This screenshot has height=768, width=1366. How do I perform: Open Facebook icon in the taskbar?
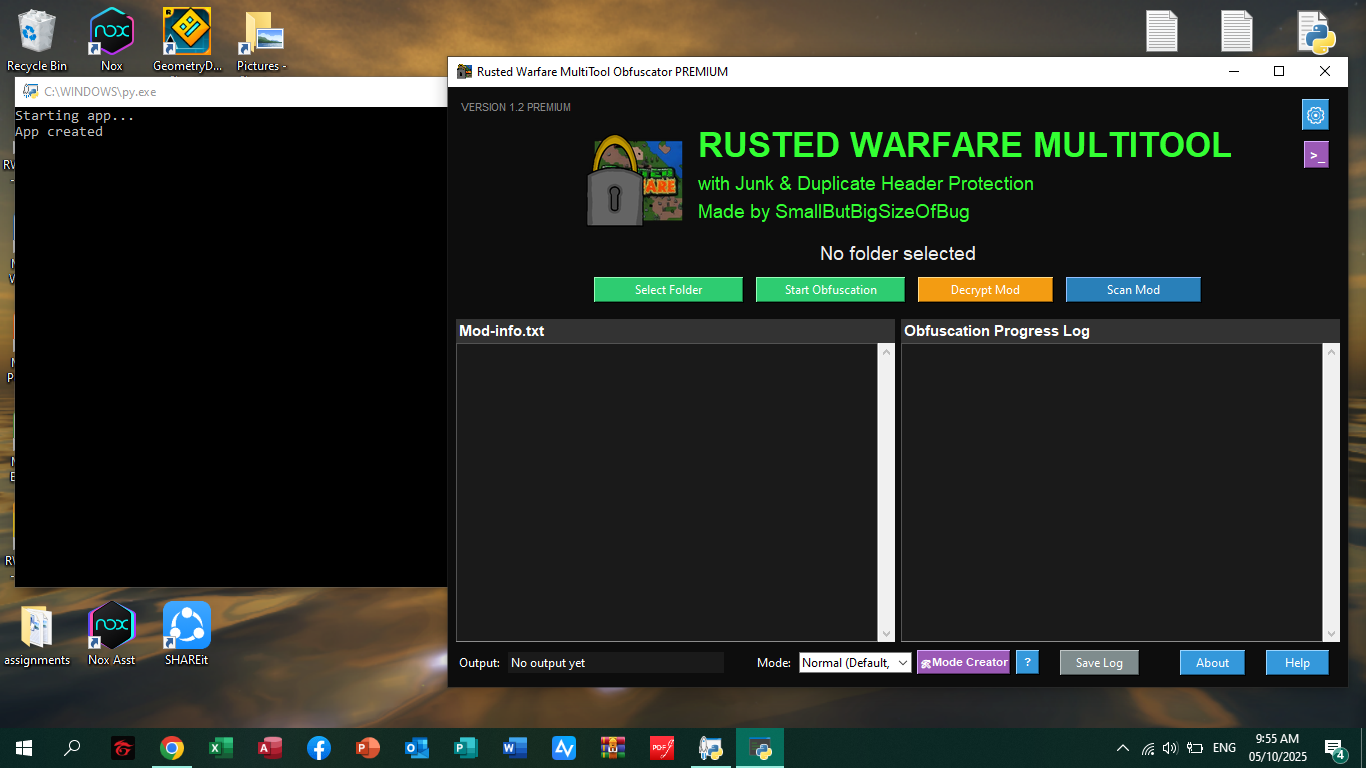point(319,748)
